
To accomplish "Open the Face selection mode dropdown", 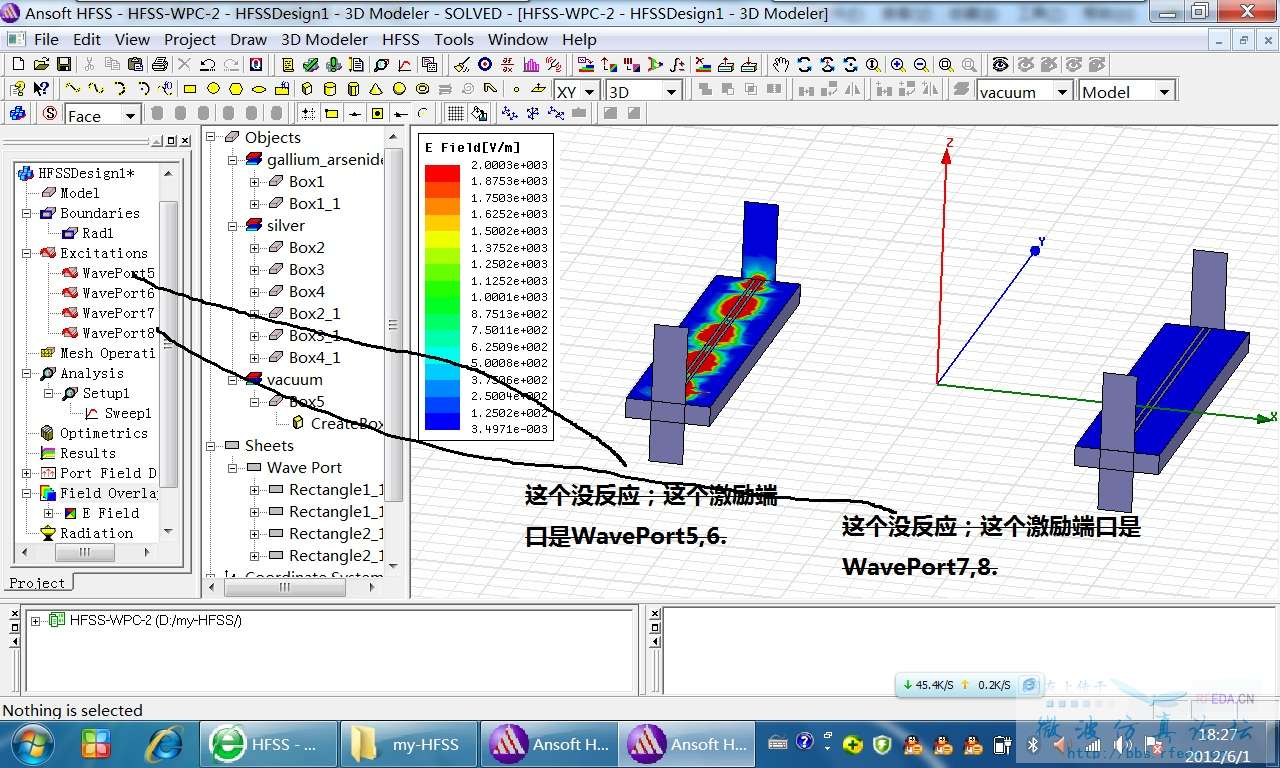I will coord(130,116).
